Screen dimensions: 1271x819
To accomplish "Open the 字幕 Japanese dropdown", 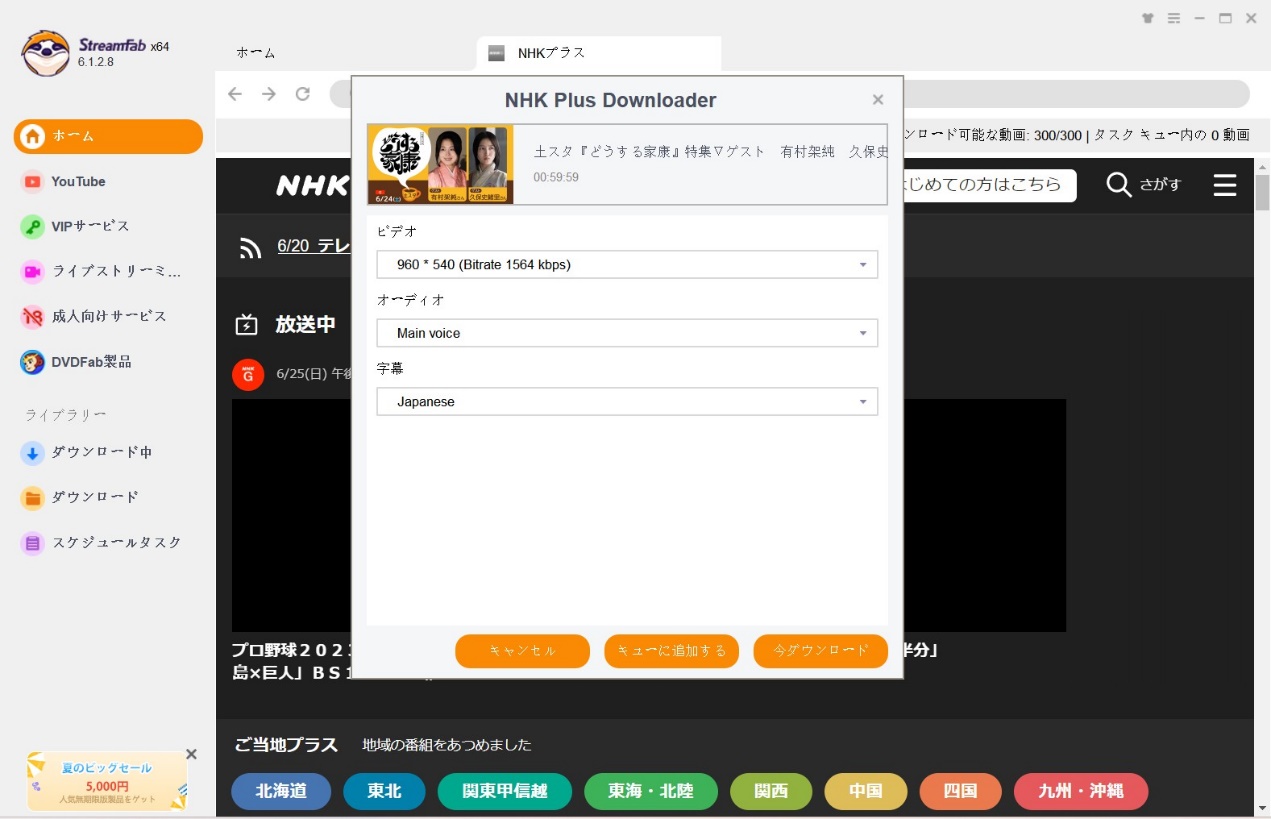I will click(x=627, y=401).
